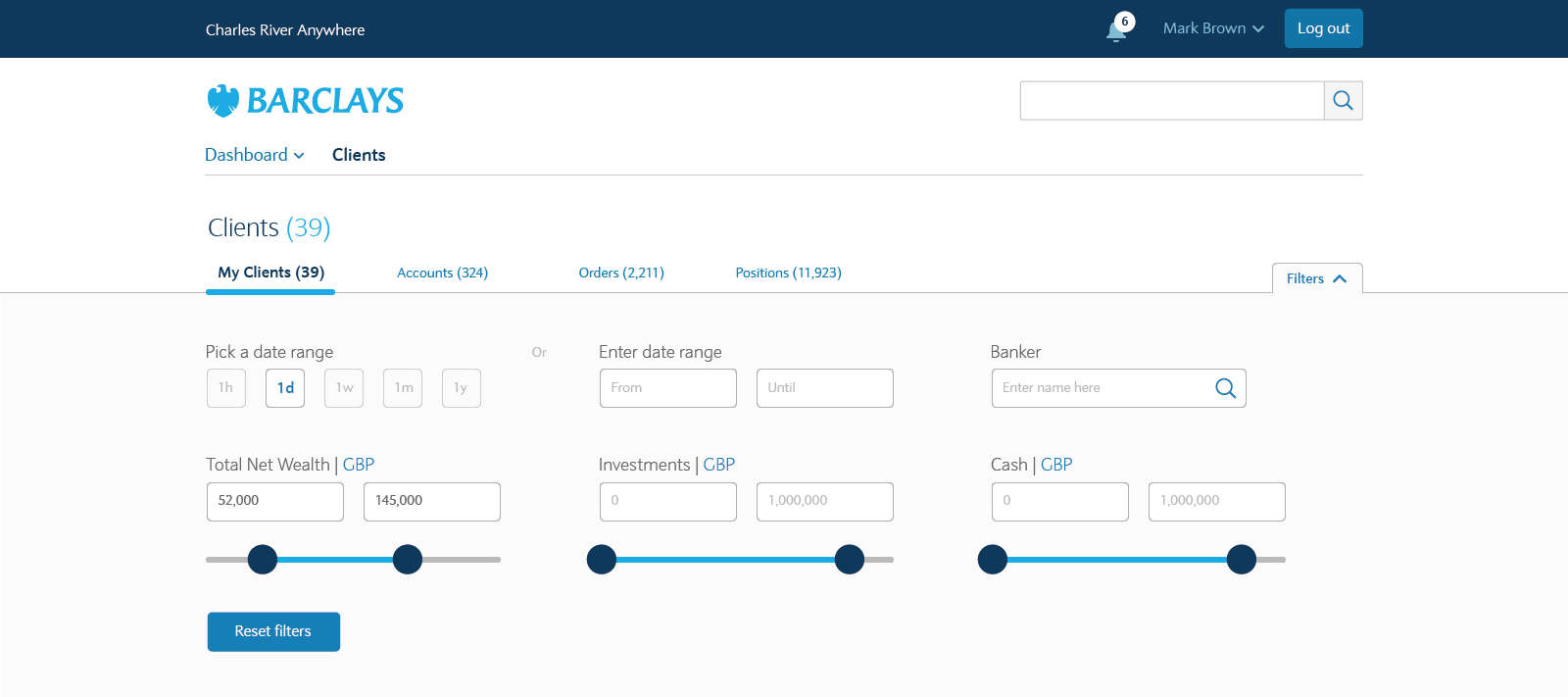
Task: Switch to the Accounts (324) tab
Action: pos(442,273)
